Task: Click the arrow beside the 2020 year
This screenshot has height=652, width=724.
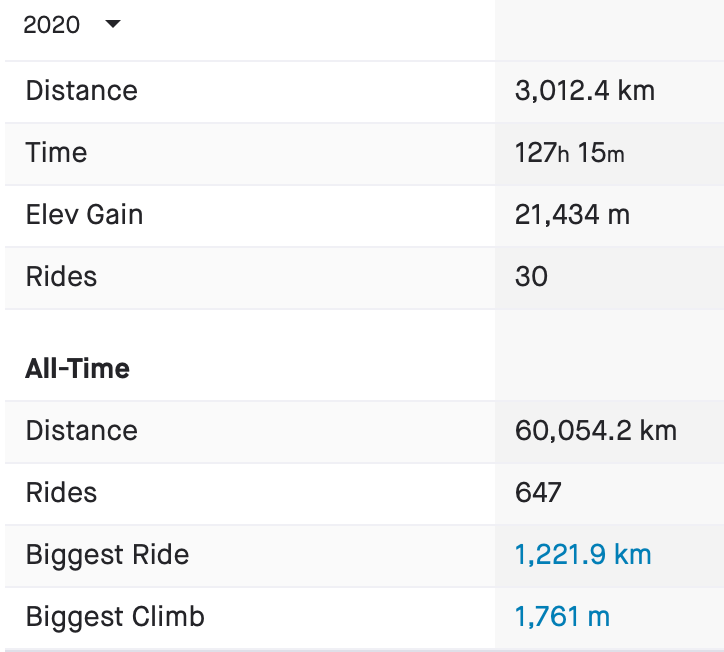Action: click(112, 24)
